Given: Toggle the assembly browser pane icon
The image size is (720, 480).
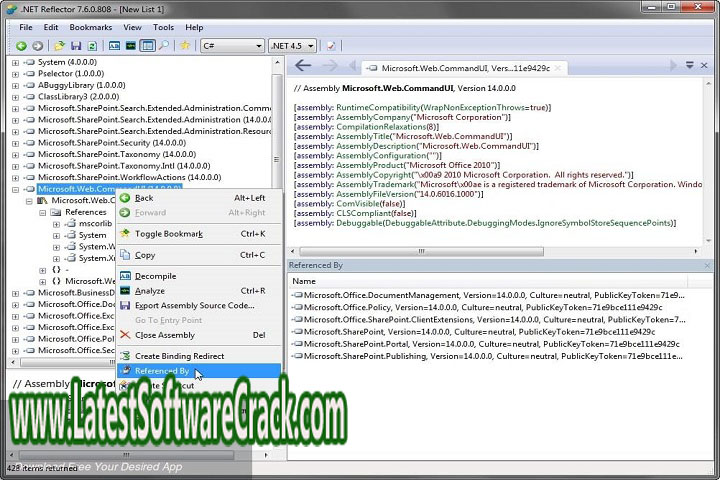Looking at the screenshot, I should tap(147, 46).
